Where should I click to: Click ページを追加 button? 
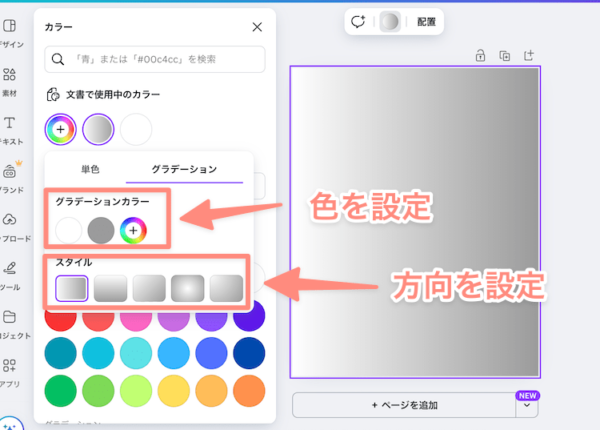[x=404, y=405]
